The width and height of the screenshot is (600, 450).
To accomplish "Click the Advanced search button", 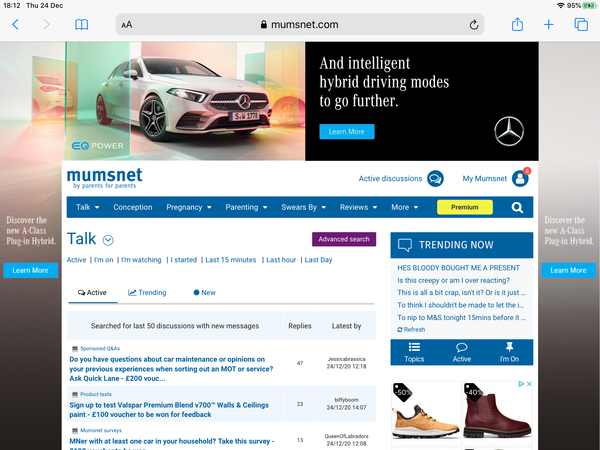I will coord(344,239).
